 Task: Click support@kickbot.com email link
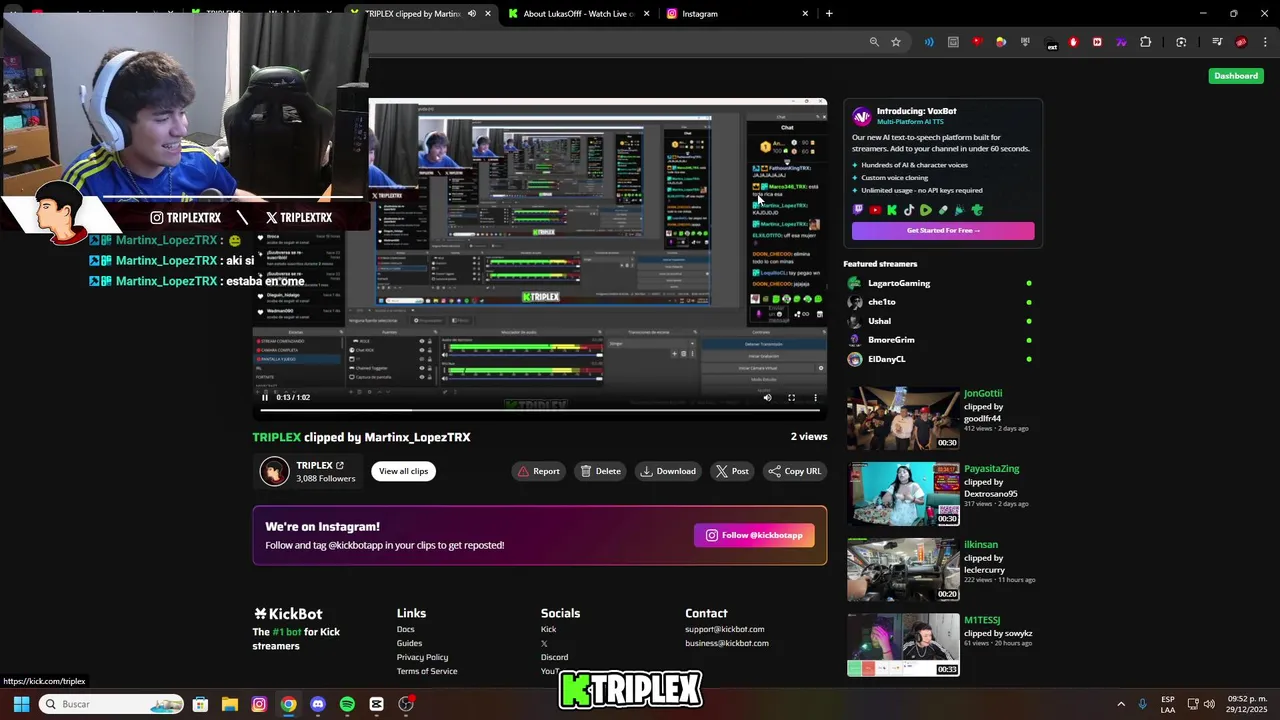click(x=724, y=629)
